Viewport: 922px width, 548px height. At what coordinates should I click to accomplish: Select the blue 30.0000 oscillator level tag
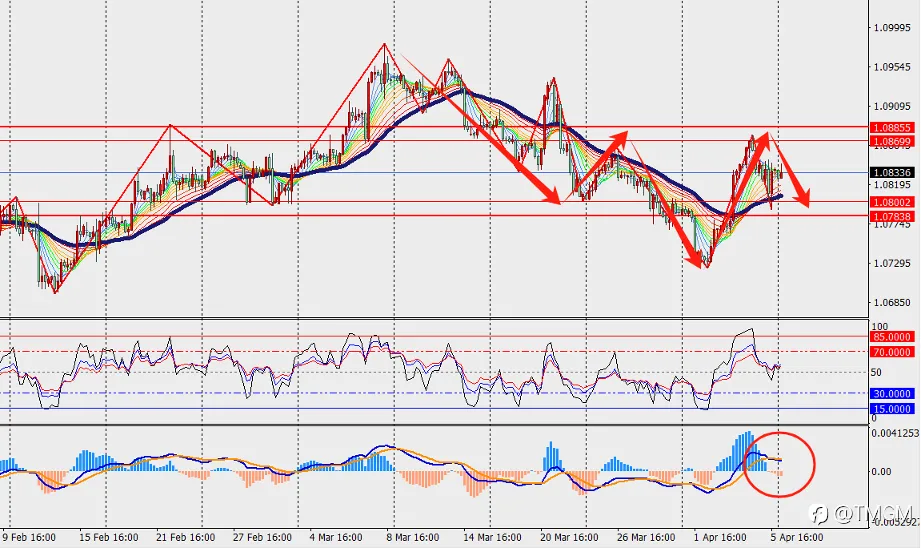pos(892,393)
